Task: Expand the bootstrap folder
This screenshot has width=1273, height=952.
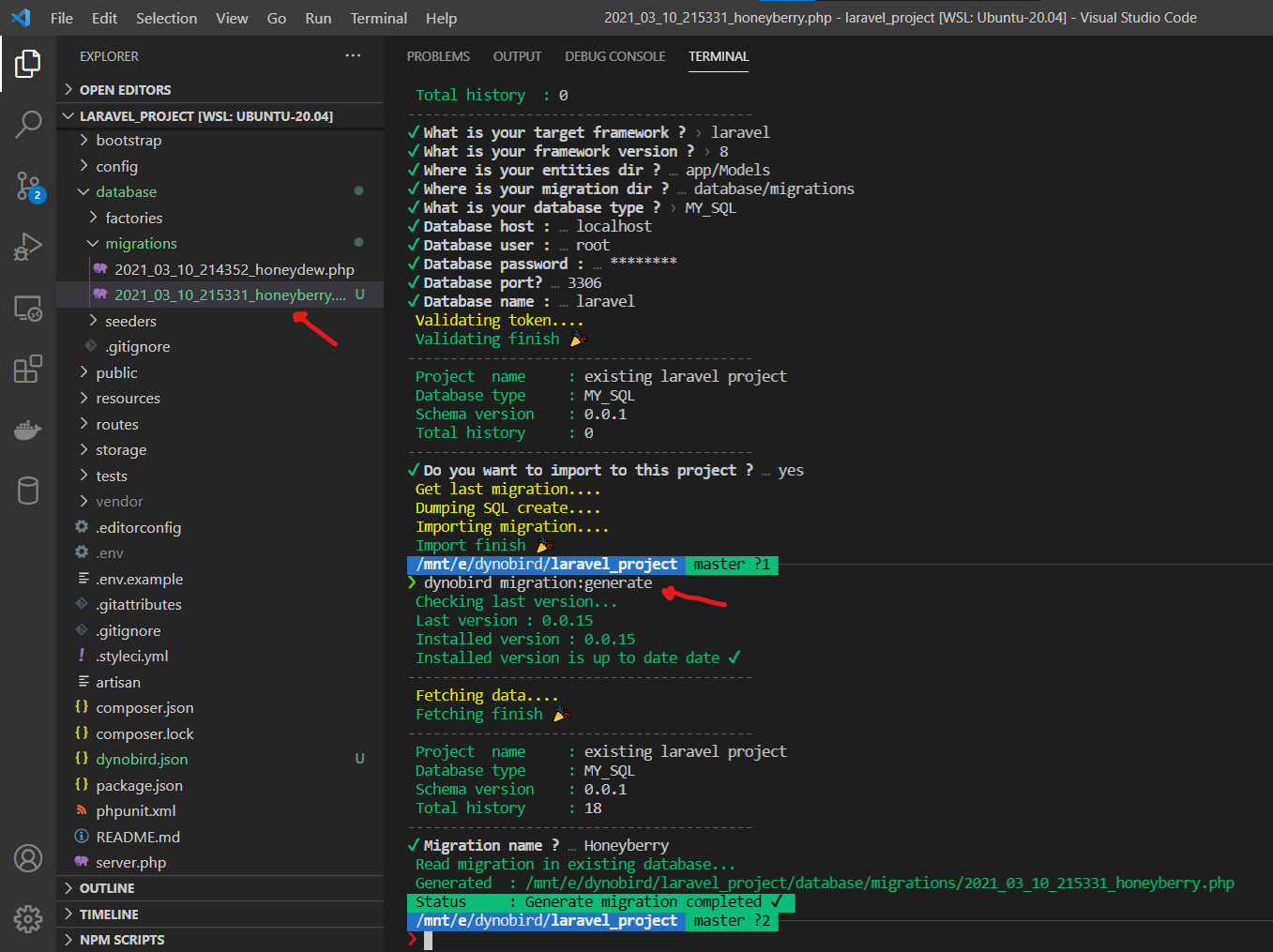Action: (220, 140)
